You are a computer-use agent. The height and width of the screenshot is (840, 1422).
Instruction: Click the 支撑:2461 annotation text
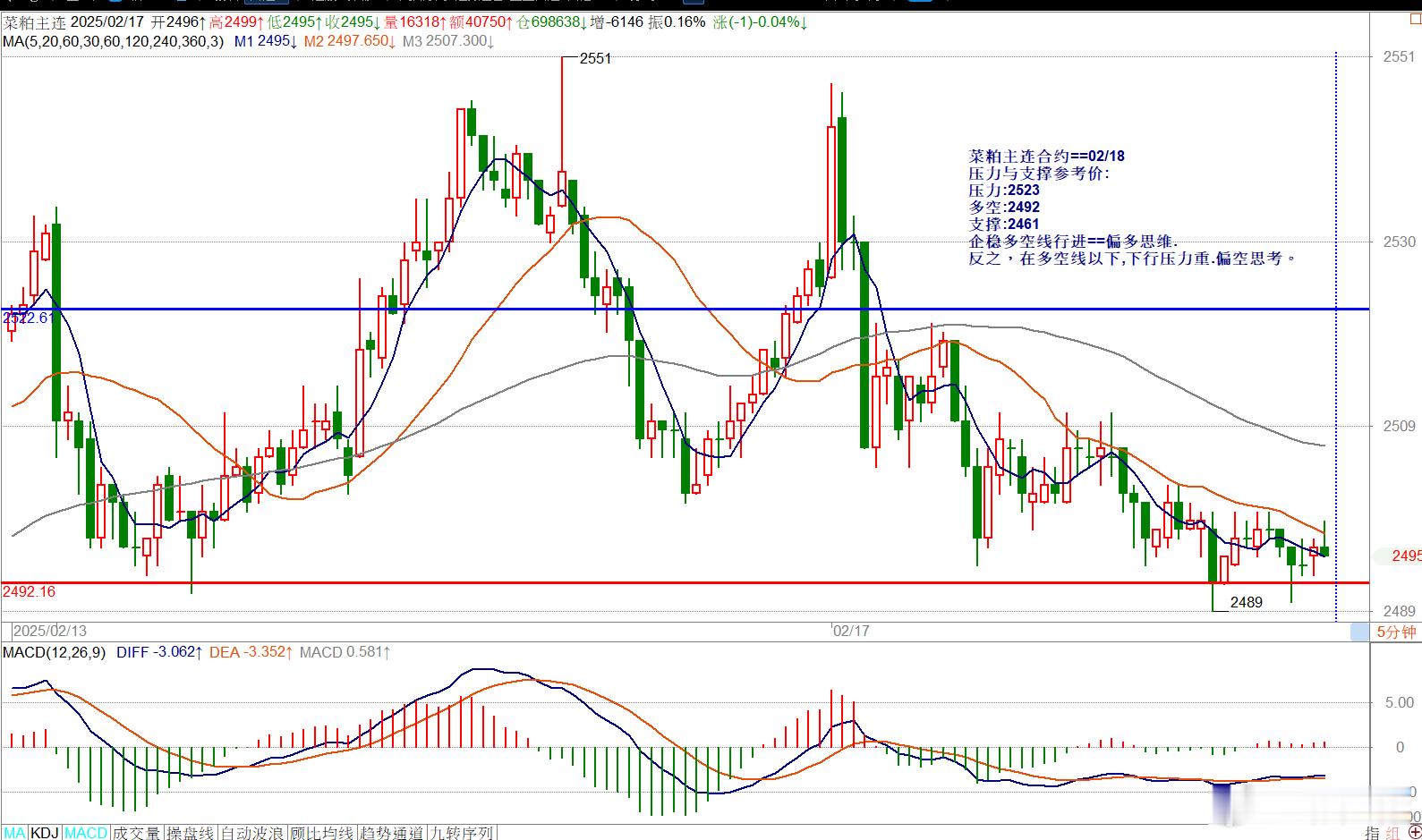point(1004,224)
